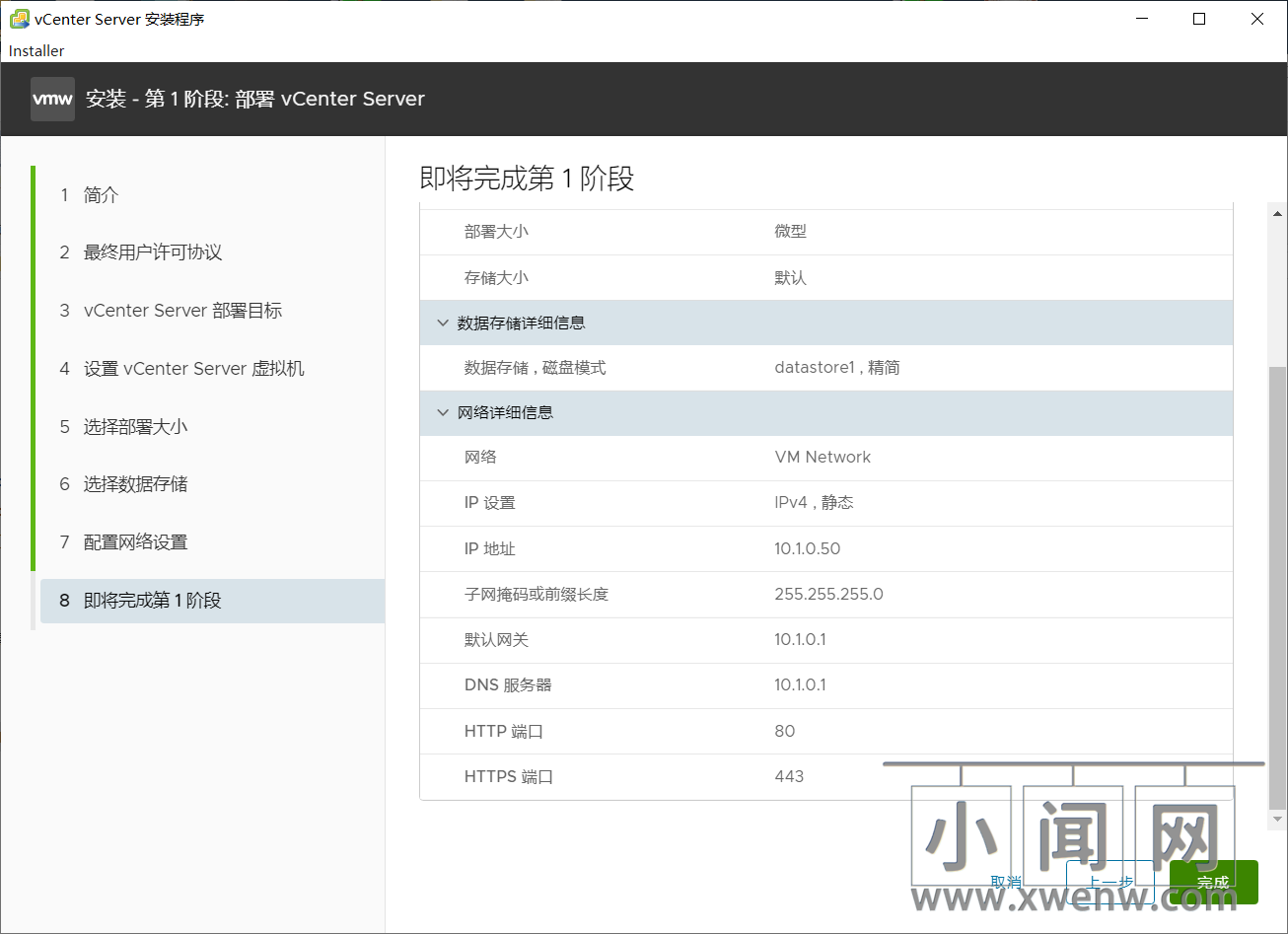
Task: Click the 10.1.0.1 DNS server value
Action: [800, 684]
